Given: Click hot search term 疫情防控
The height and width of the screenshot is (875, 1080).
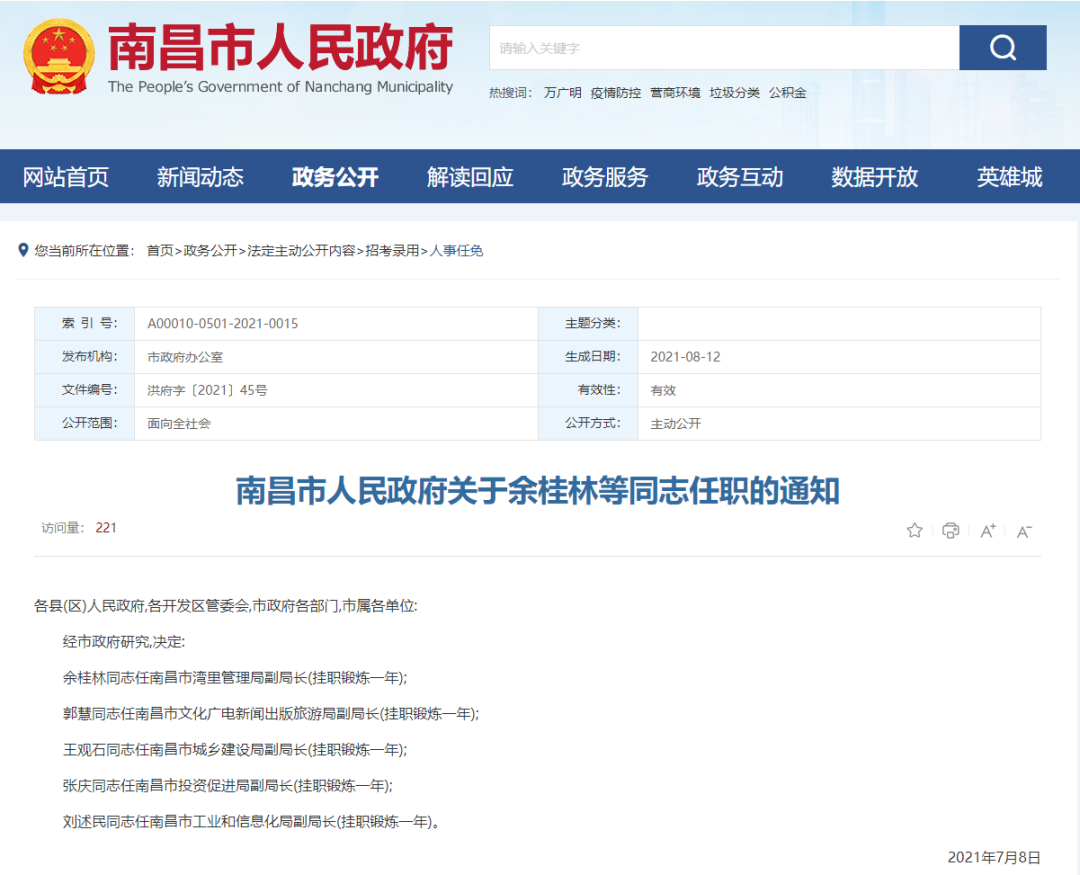Looking at the screenshot, I should point(616,92).
